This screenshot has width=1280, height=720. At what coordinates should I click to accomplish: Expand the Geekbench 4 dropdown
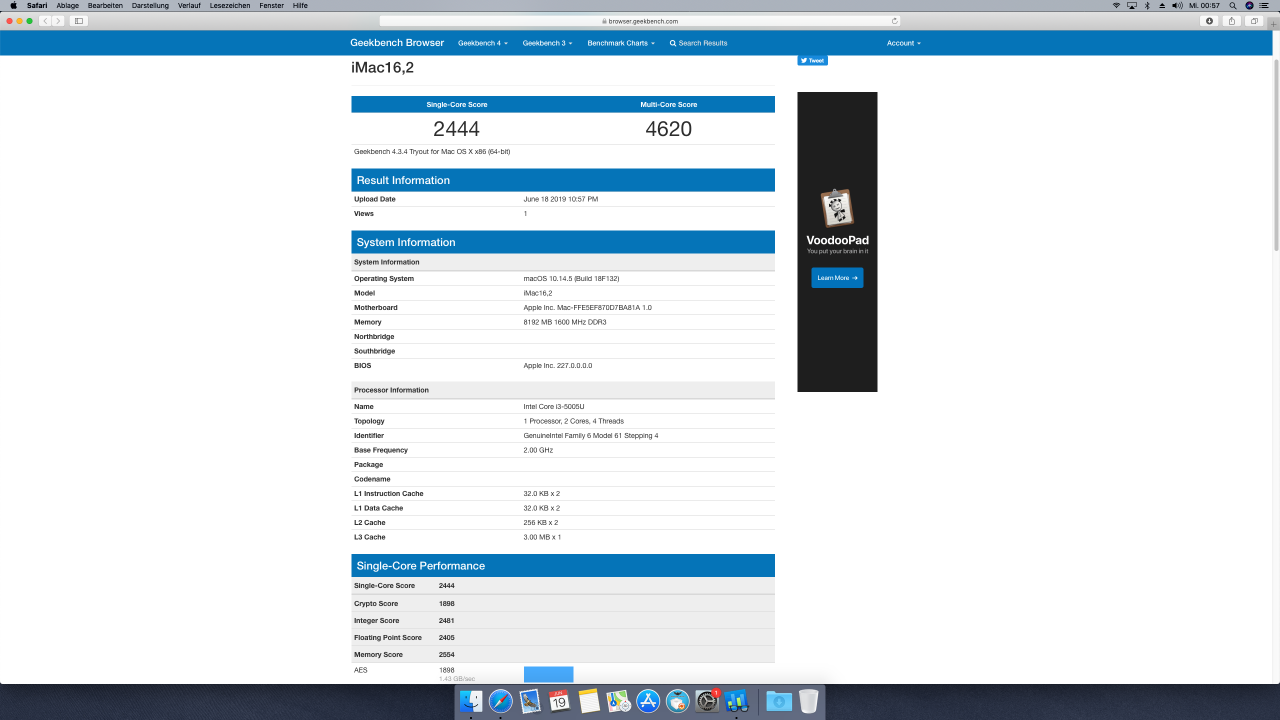[483, 43]
